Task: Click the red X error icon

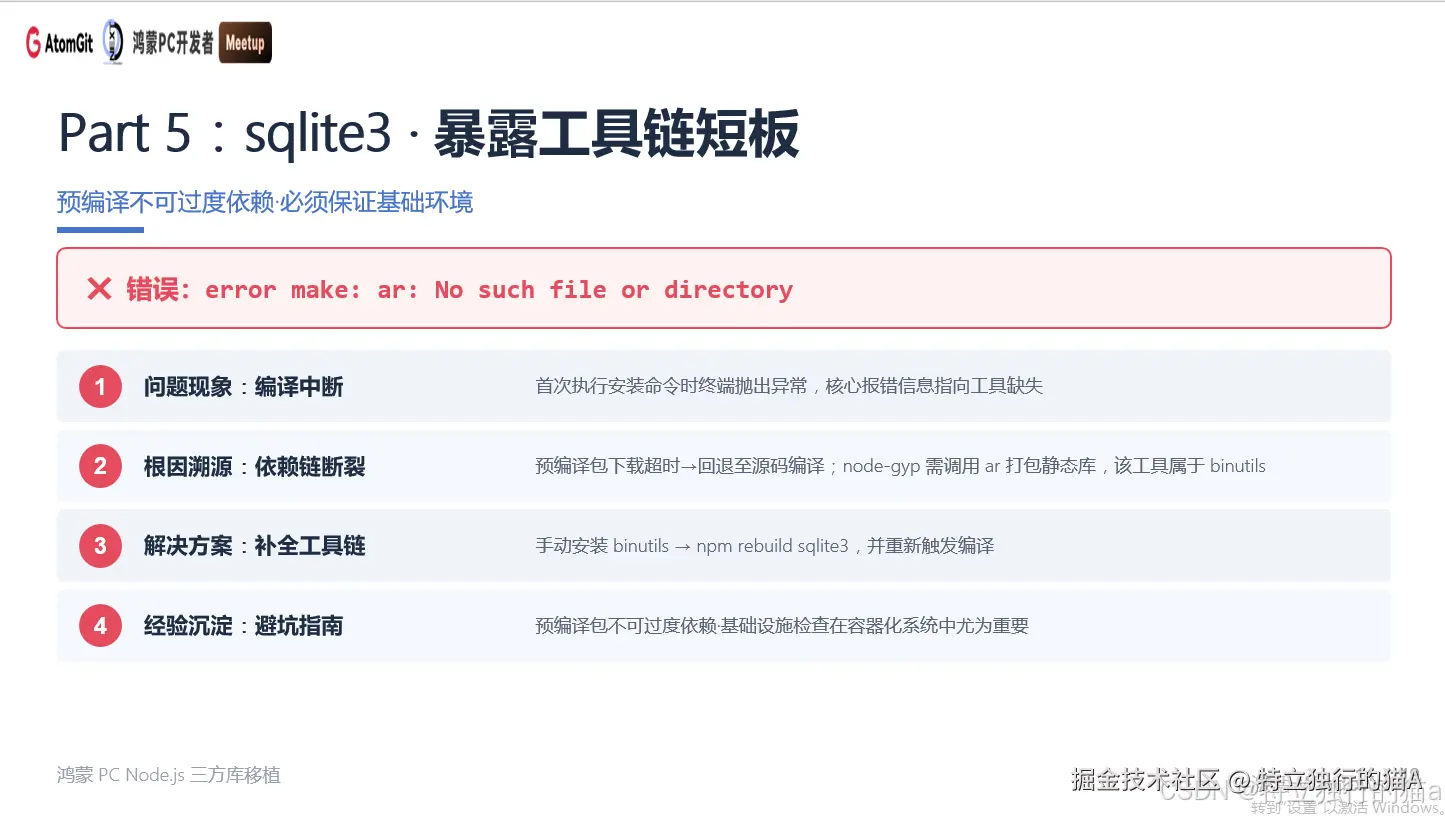Action: 99,290
